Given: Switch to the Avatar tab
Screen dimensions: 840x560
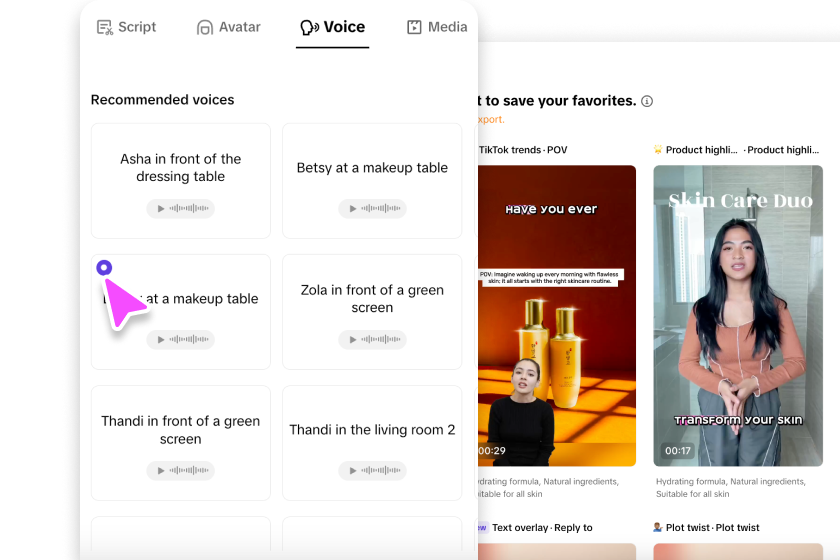Looking at the screenshot, I should click(x=228, y=27).
